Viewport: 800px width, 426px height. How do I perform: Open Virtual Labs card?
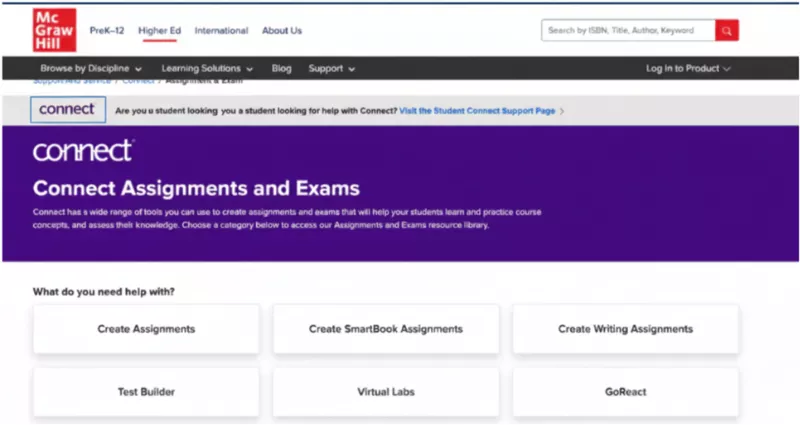pyautogui.click(x=386, y=392)
